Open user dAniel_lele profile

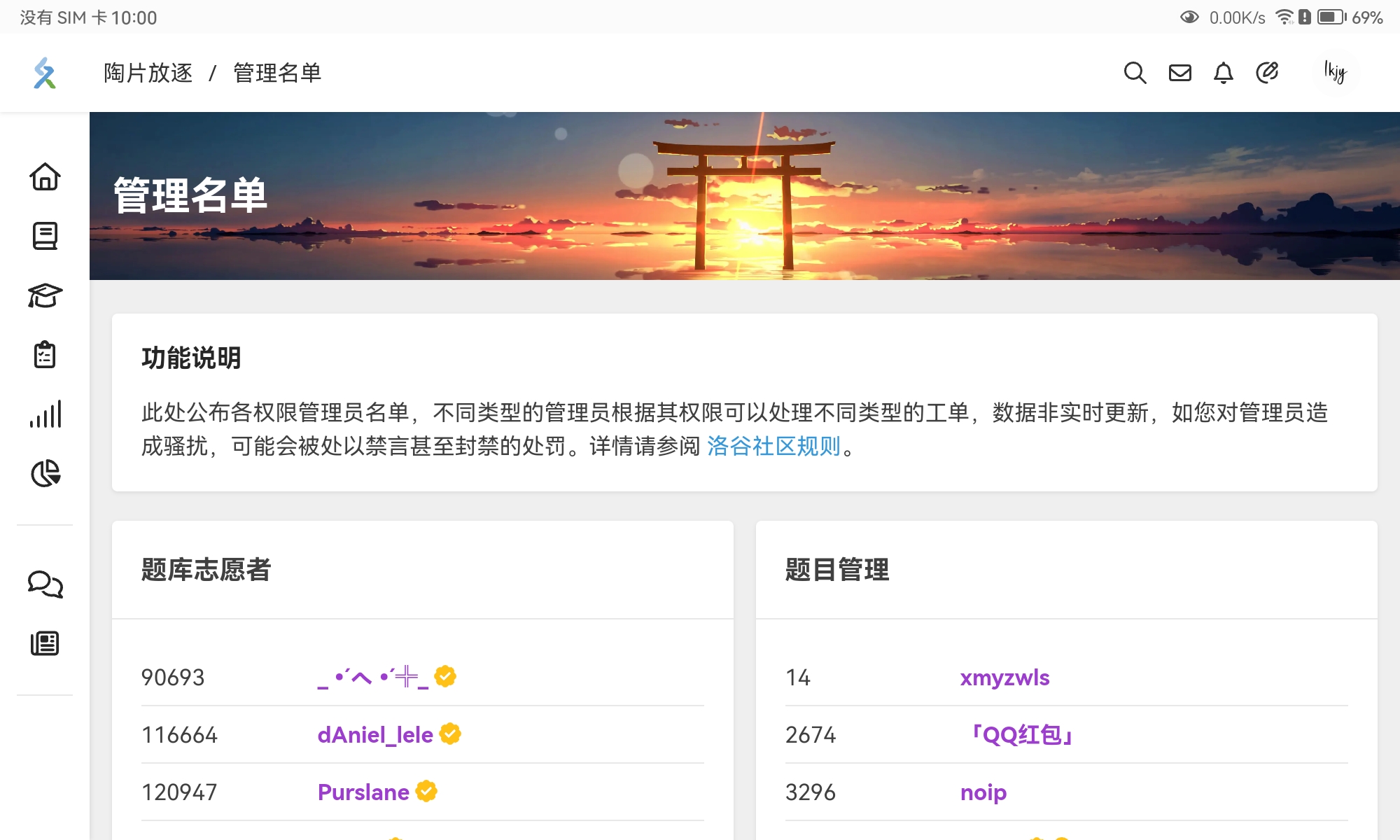[x=375, y=735]
